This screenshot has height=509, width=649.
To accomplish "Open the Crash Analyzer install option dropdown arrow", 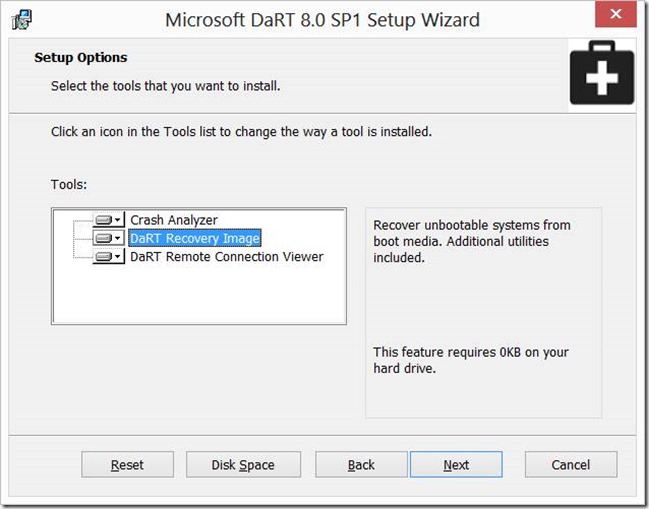I will pos(118,220).
